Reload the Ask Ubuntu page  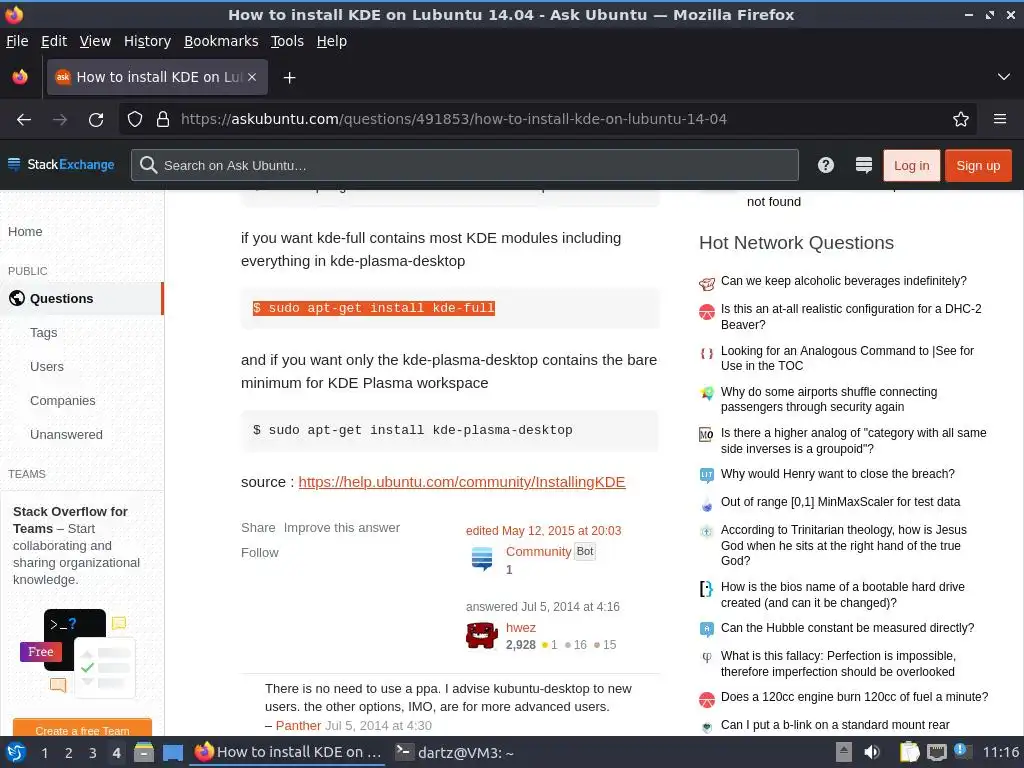(x=96, y=120)
